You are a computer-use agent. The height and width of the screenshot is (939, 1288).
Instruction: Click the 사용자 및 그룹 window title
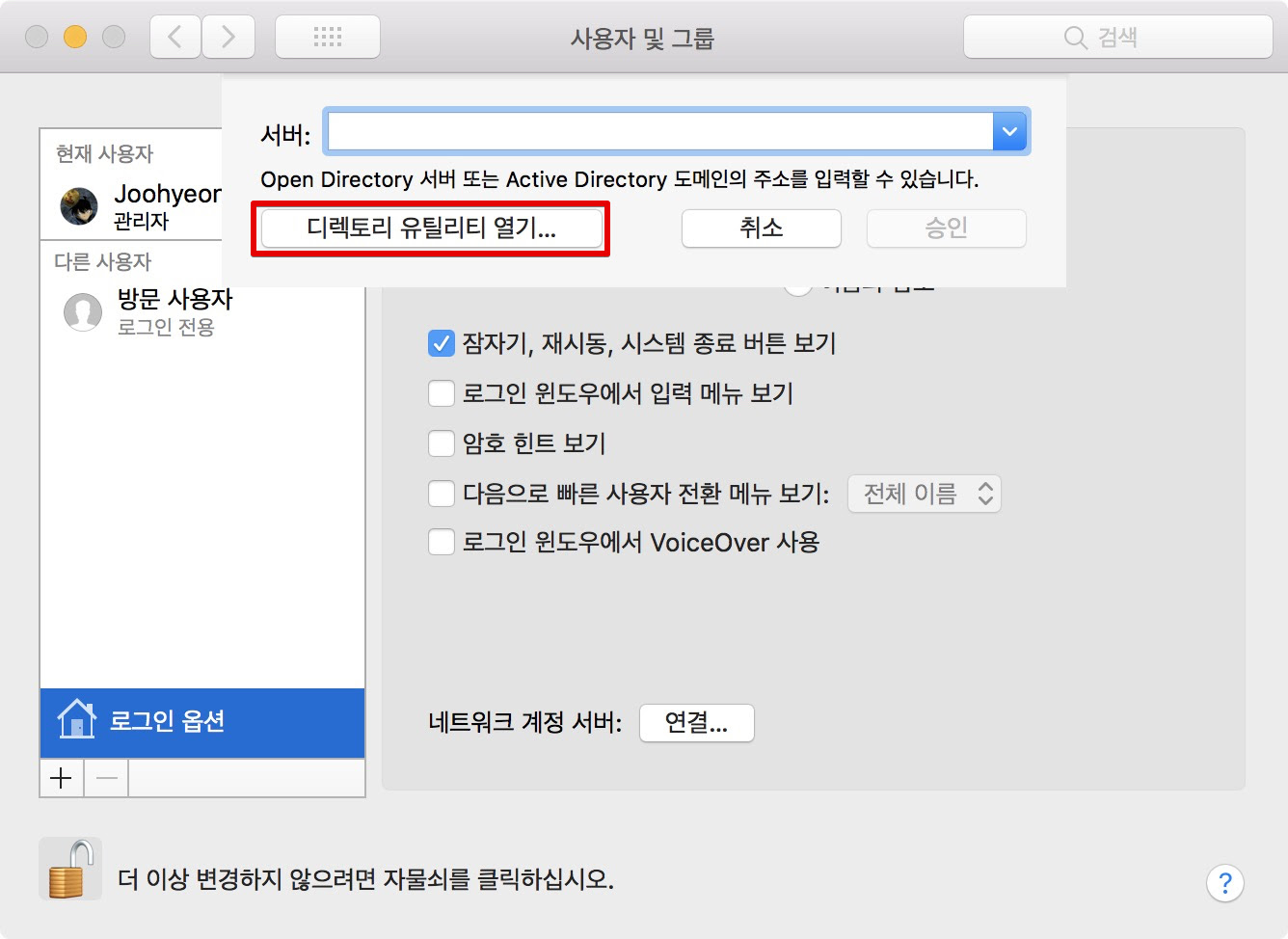point(642,39)
